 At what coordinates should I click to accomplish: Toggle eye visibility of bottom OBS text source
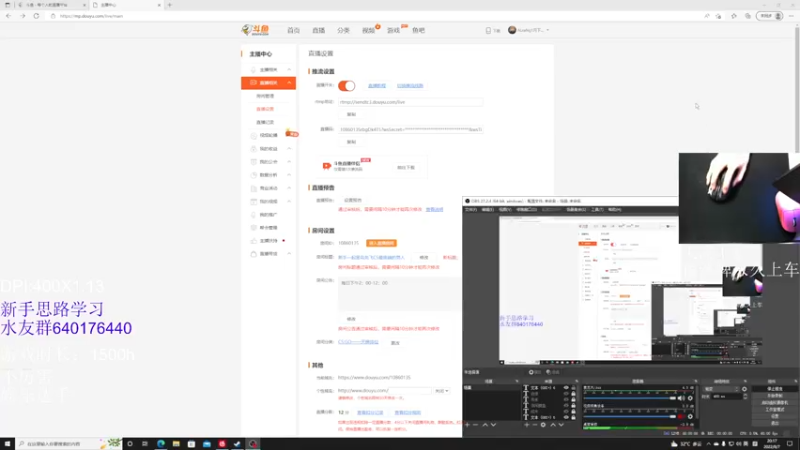point(566,417)
